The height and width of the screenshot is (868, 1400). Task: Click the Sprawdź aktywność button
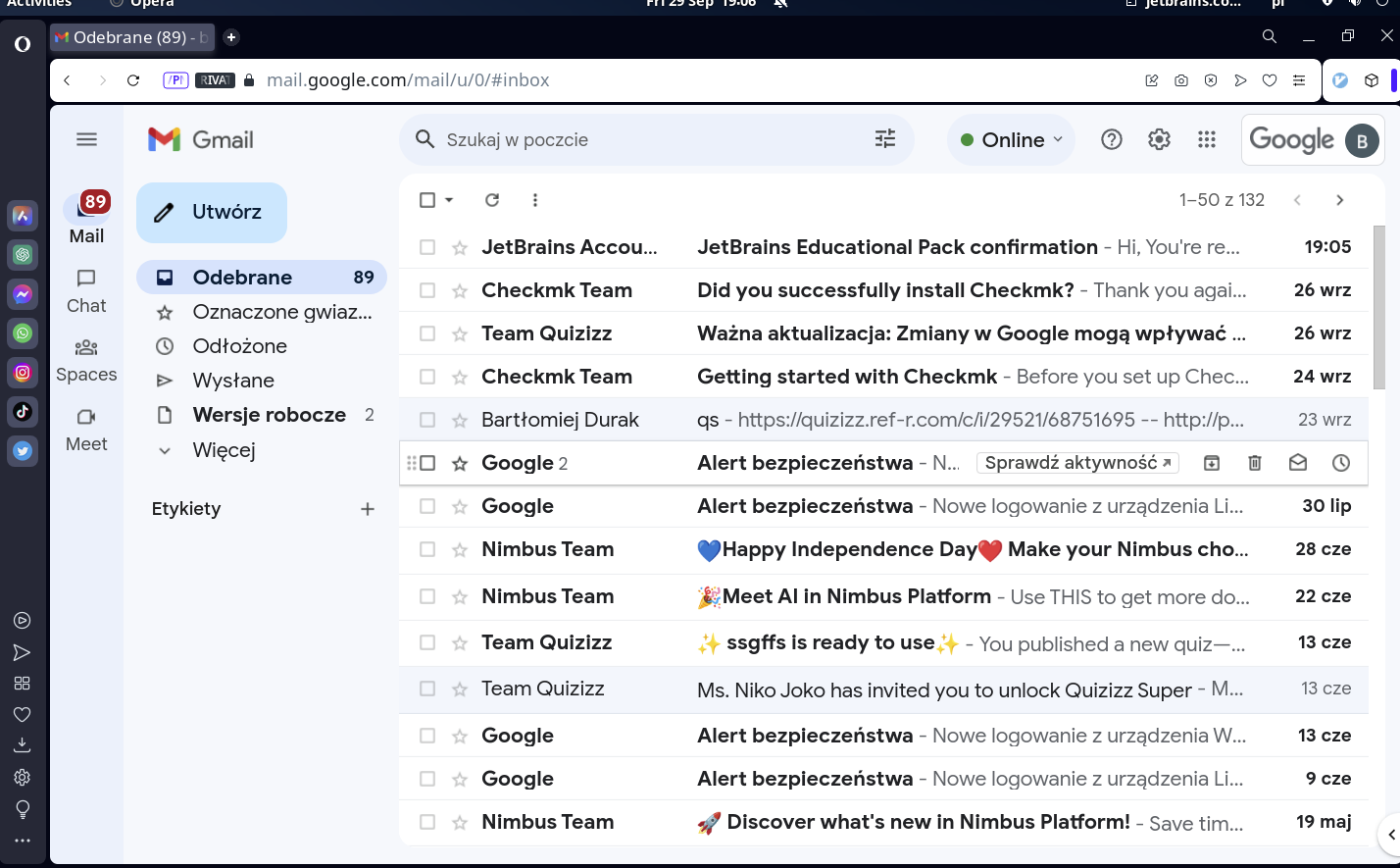(1077, 463)
